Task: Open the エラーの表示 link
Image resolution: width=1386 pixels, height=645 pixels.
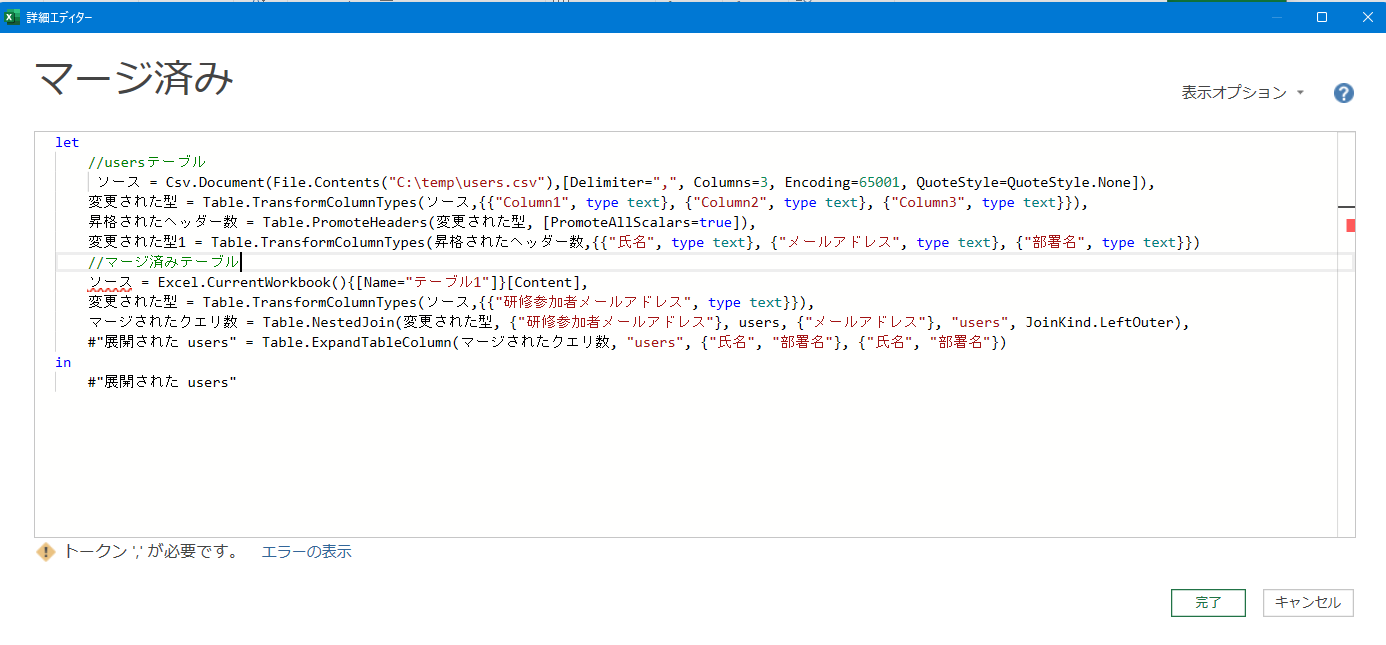Action: pos(307,552)
